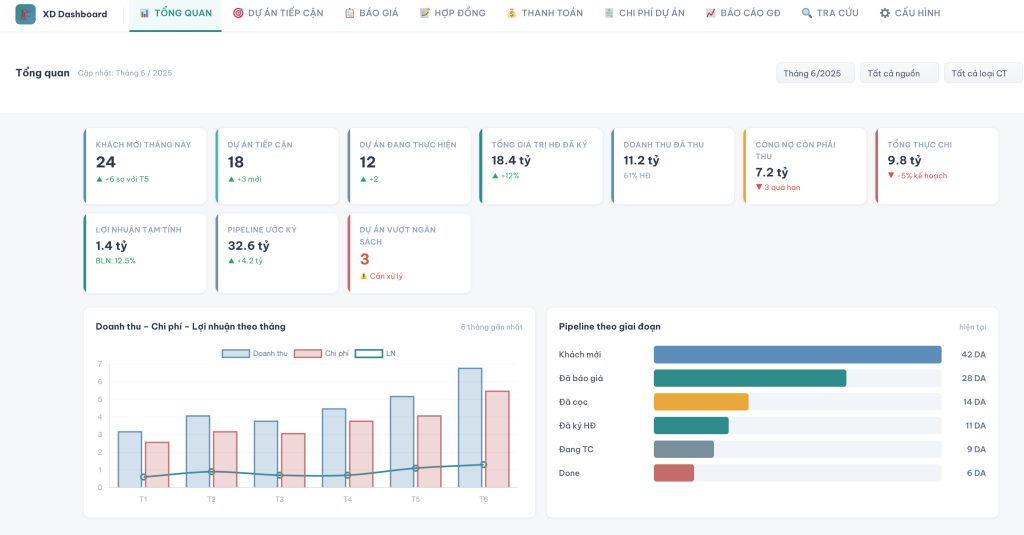1024x535 pixels.
Task: Toggle Doanh thu series in chart legend
Action: click(255, 353)
